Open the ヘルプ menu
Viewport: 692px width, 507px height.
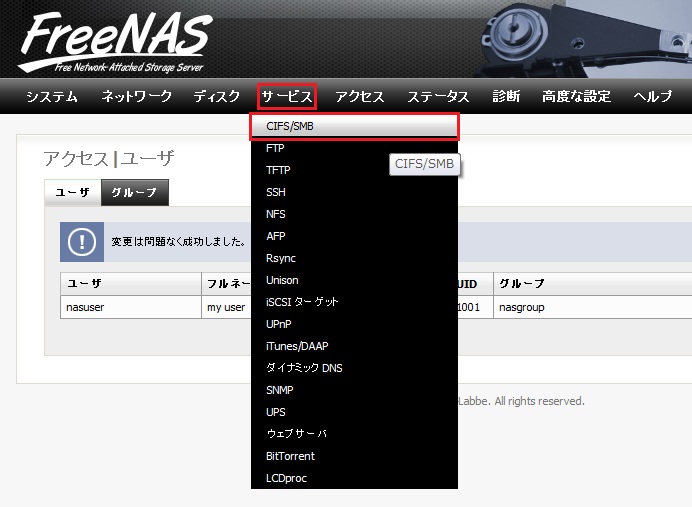[x=653, y=96]
